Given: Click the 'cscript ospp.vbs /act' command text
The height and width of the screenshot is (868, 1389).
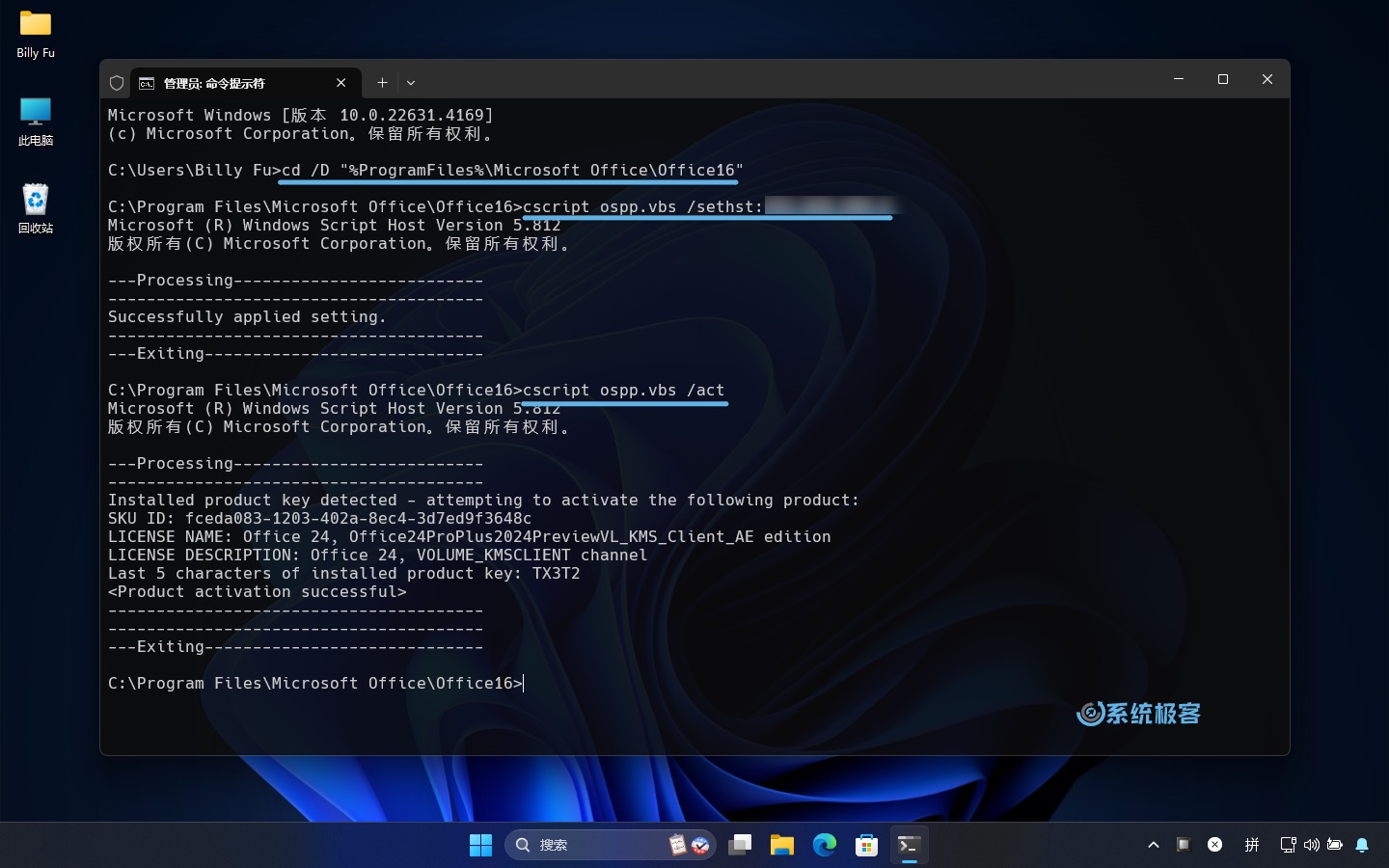Looking at the screenshot, I should pos(623,390).
